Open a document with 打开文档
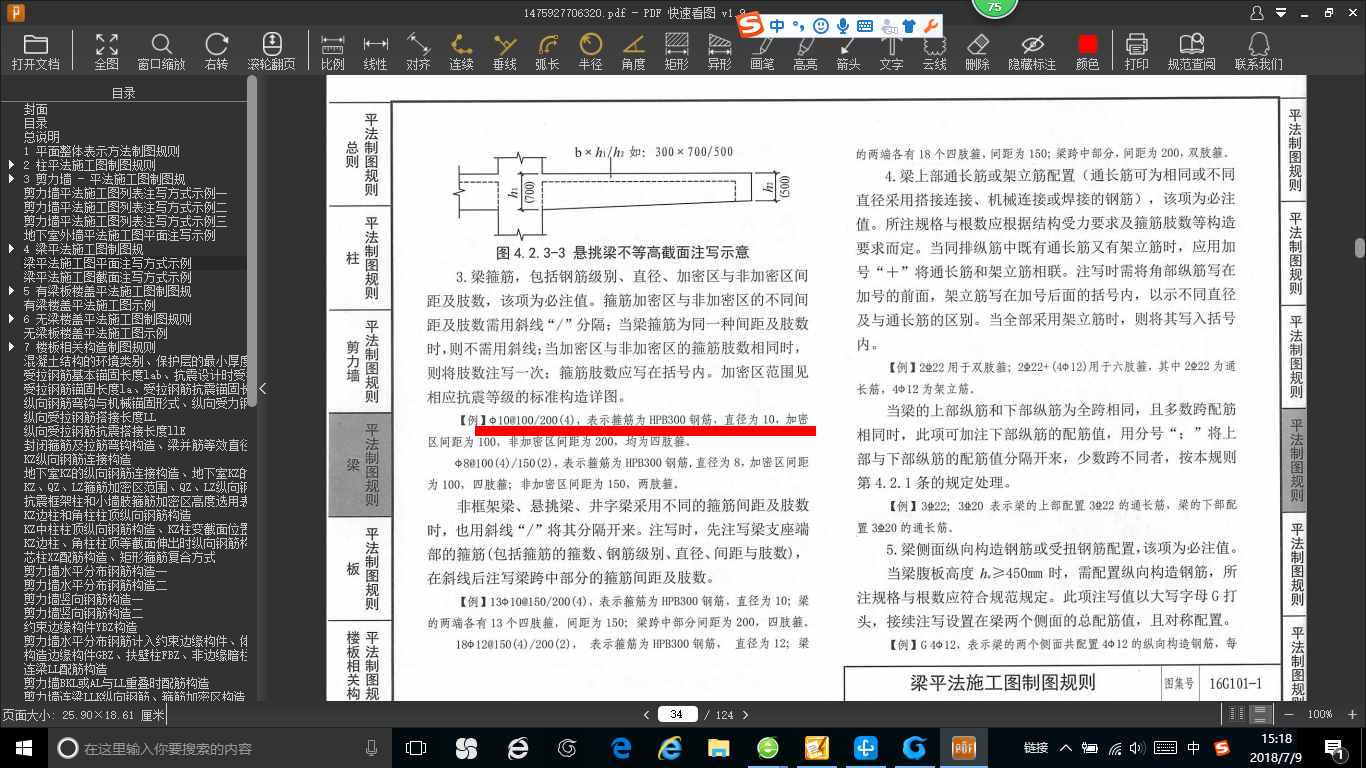This screenshot has width=1366, height=768. coord(36,52)
